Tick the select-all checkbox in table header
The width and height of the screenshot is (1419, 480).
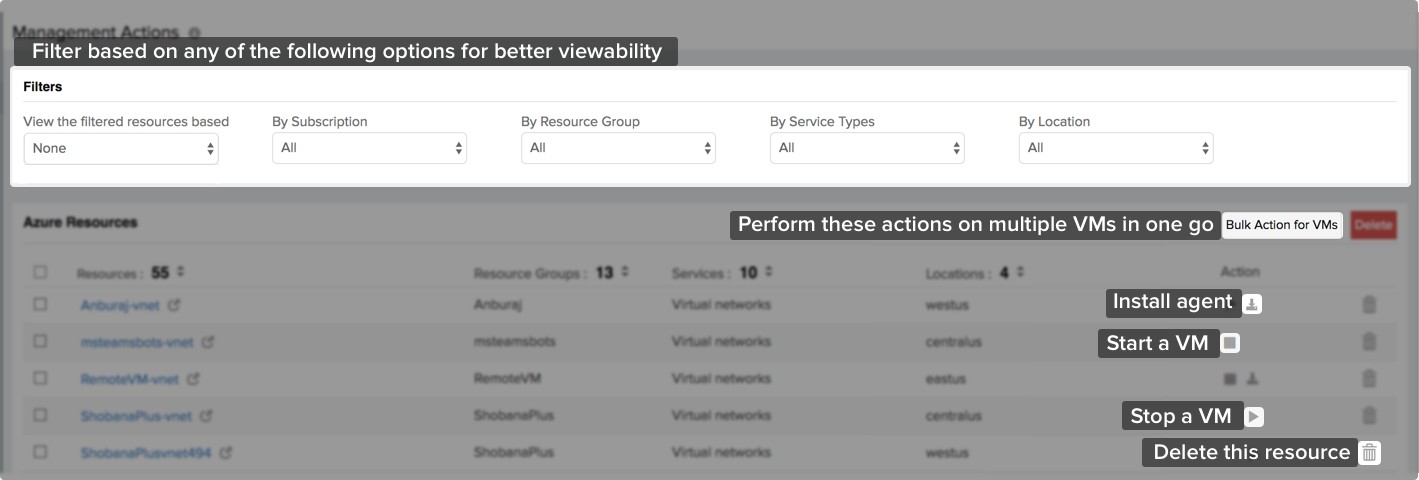(40, 272)
